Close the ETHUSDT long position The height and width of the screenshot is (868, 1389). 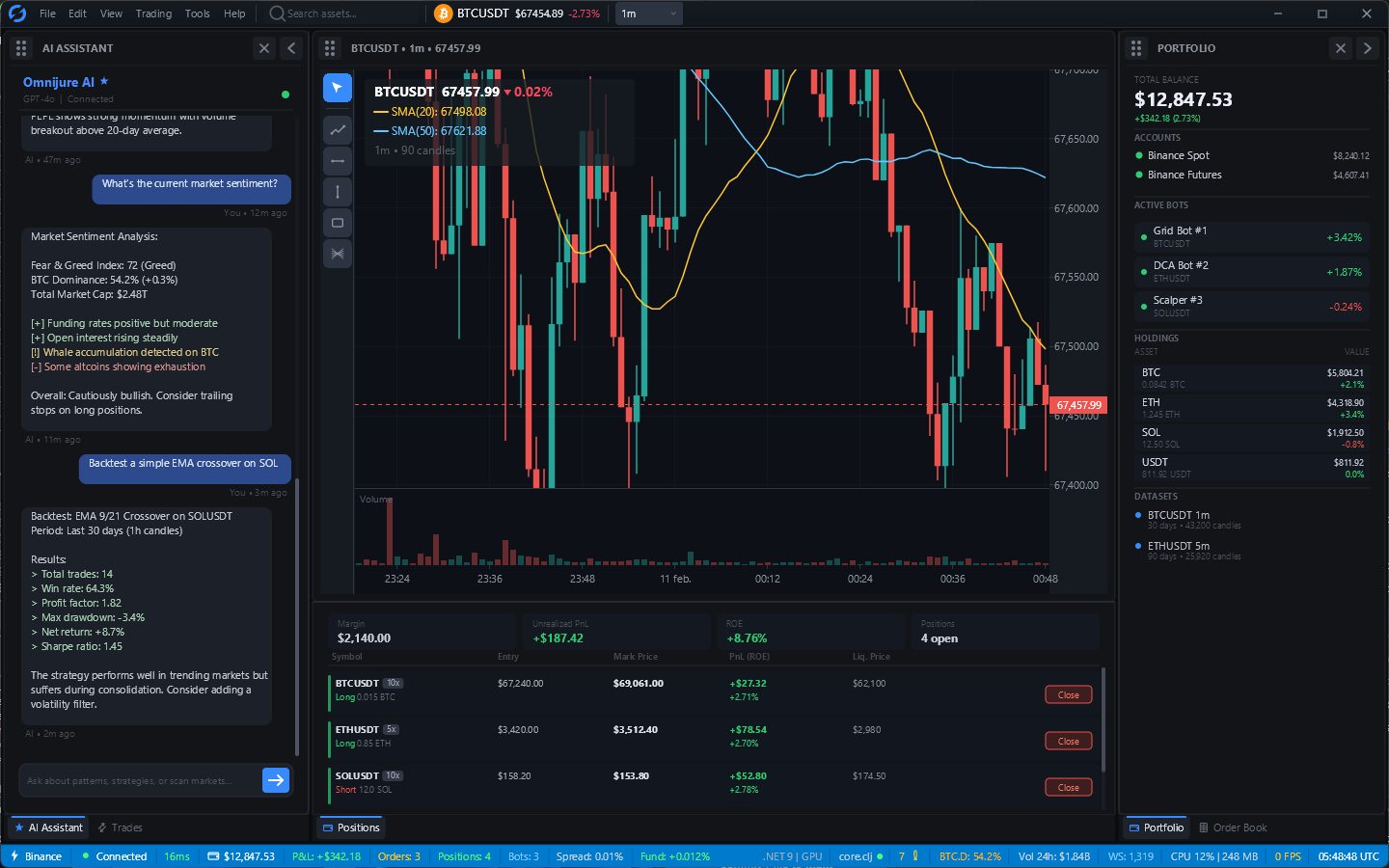pyautogui.click(x=1069, y=741)
